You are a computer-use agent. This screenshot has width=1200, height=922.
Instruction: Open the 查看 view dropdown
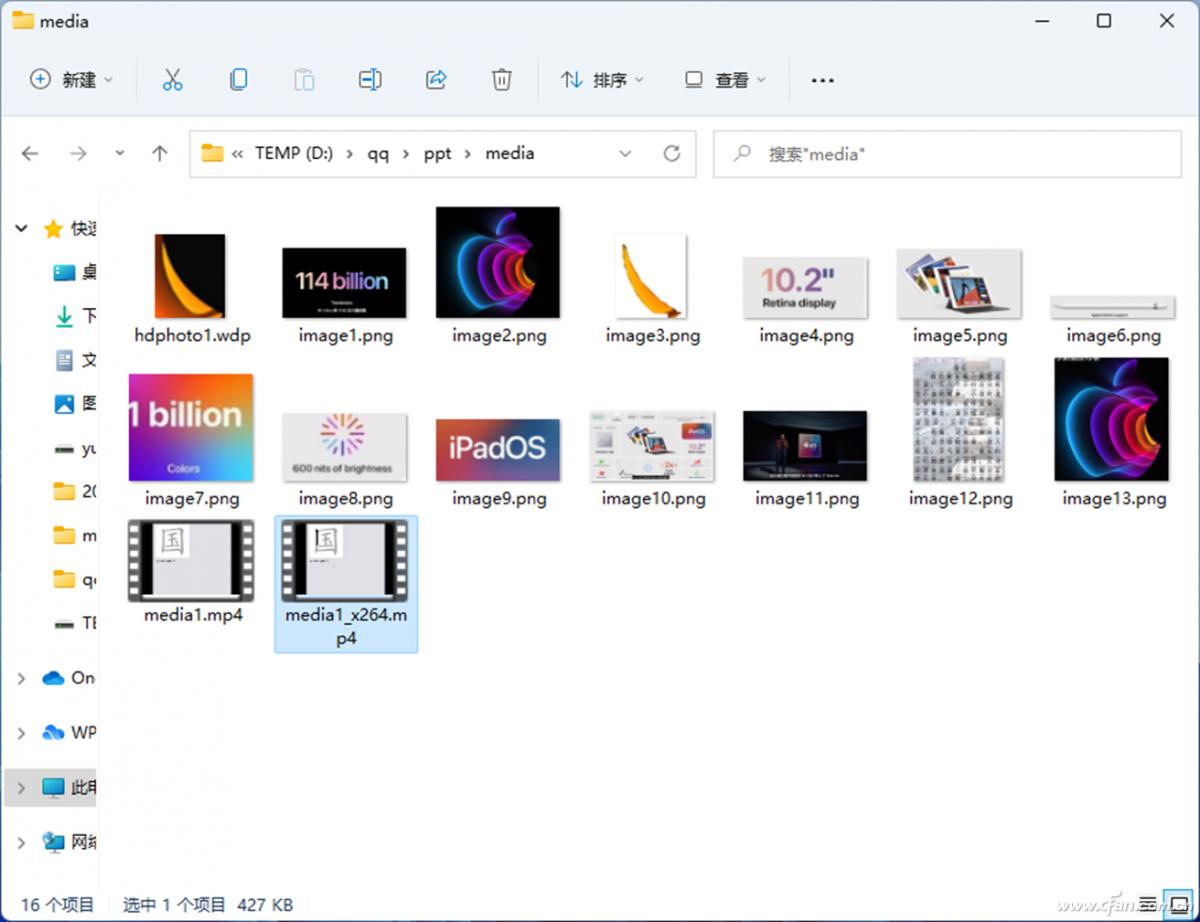coord(725,79)
